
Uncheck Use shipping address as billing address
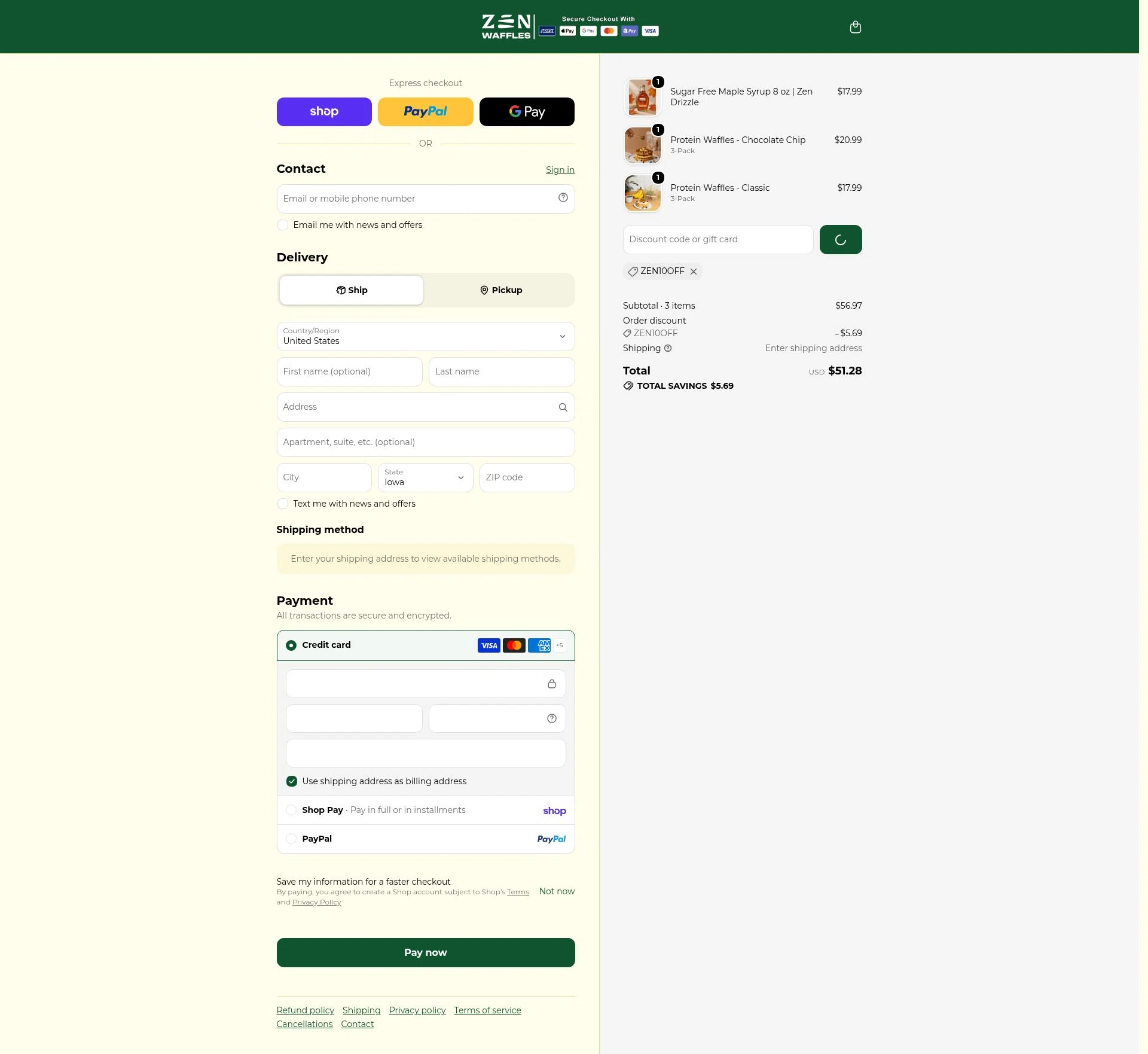tap(292, 781)
